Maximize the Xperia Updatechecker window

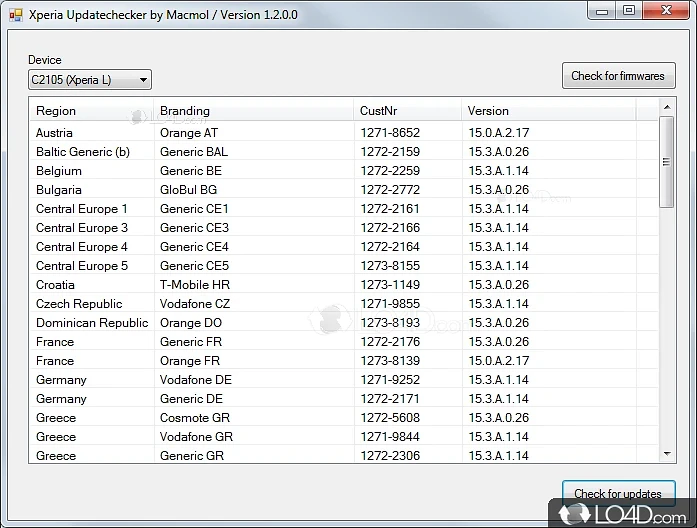tap(629, 11)
